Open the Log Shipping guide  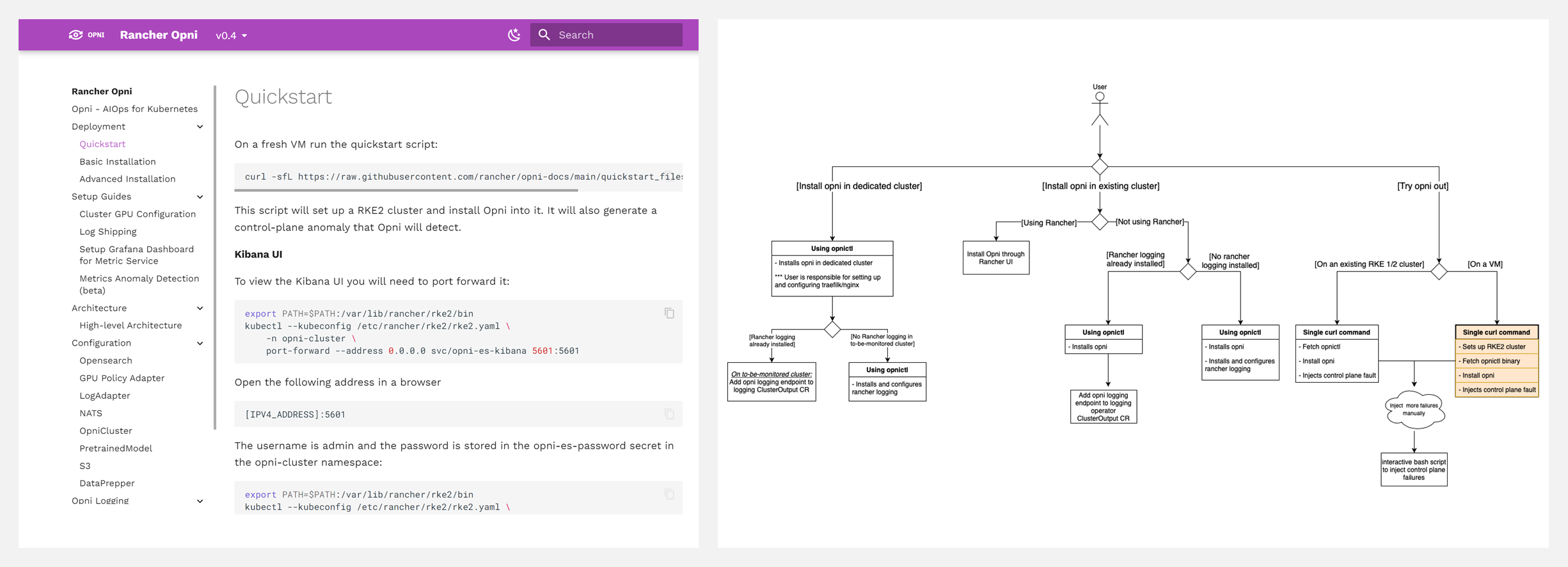pos(108,232)
